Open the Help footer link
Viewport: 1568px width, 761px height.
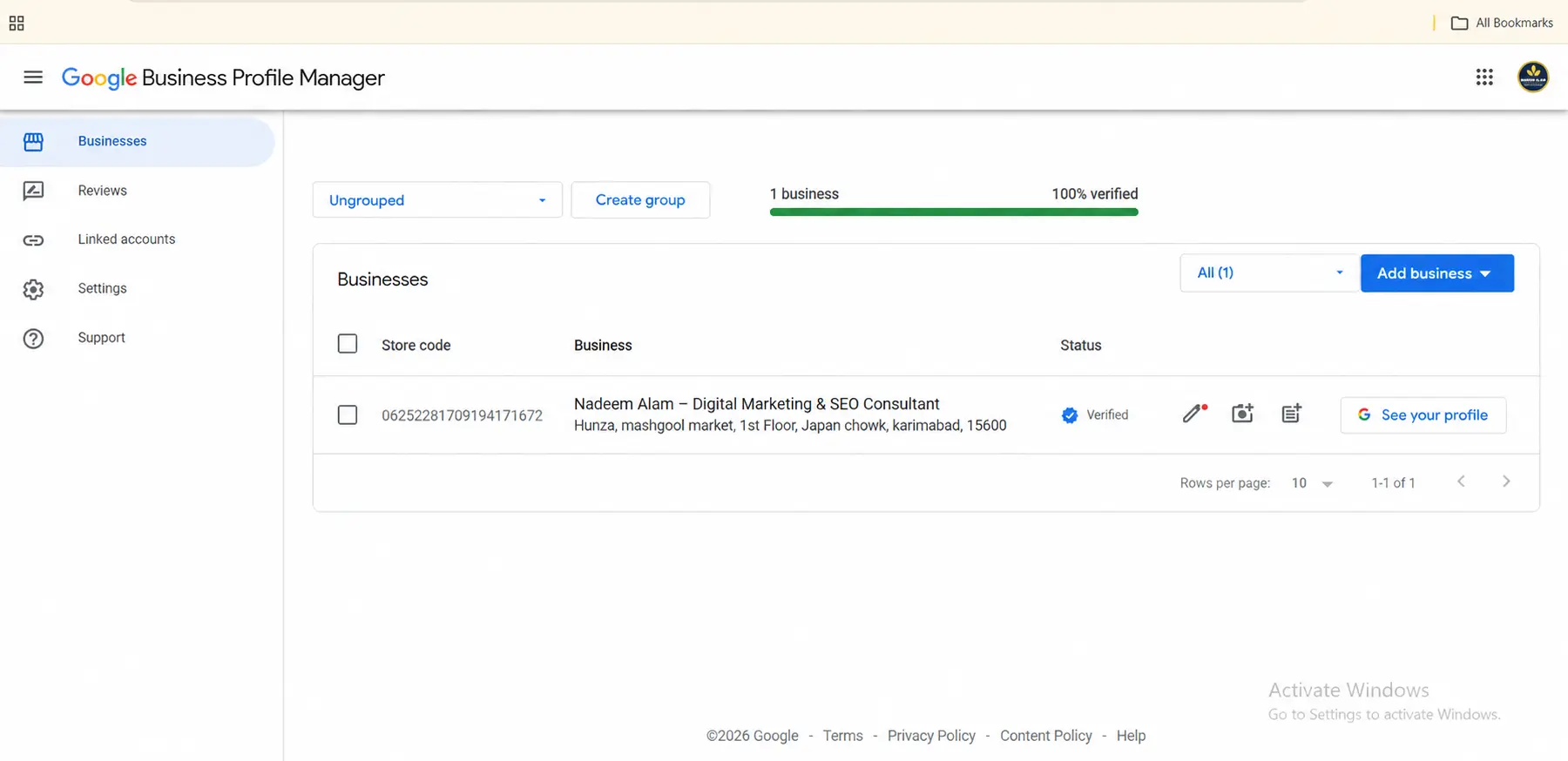[1131, 736]
